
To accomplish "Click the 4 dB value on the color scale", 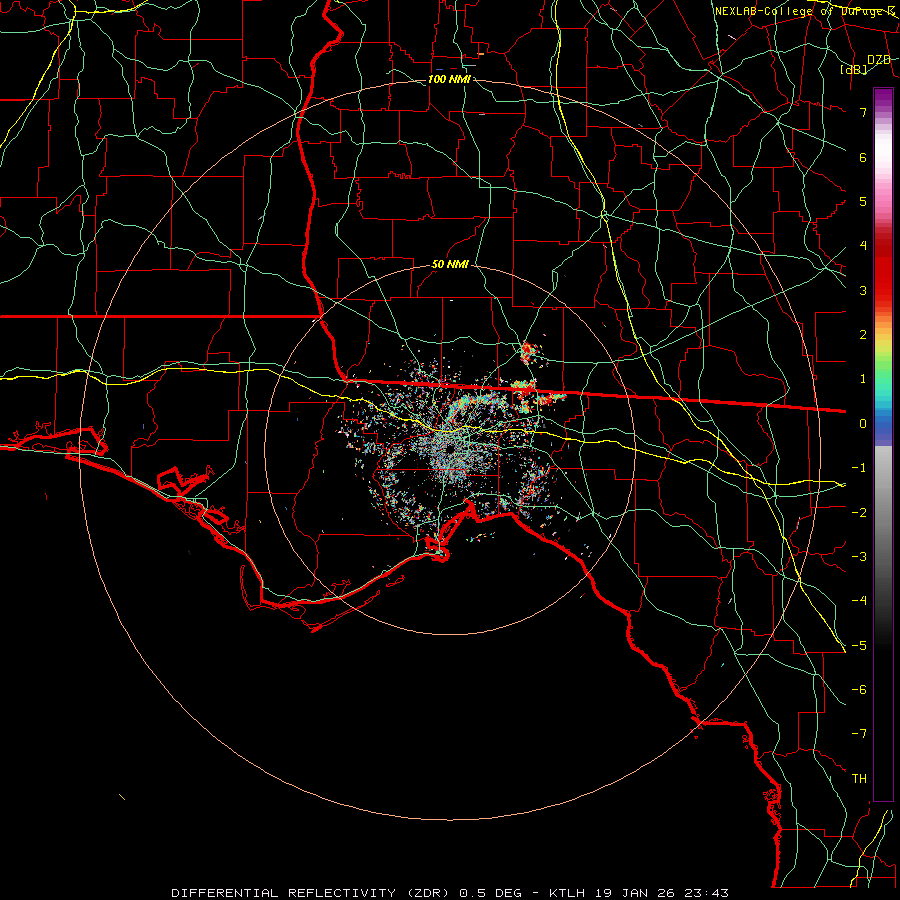I will (863, 246).
